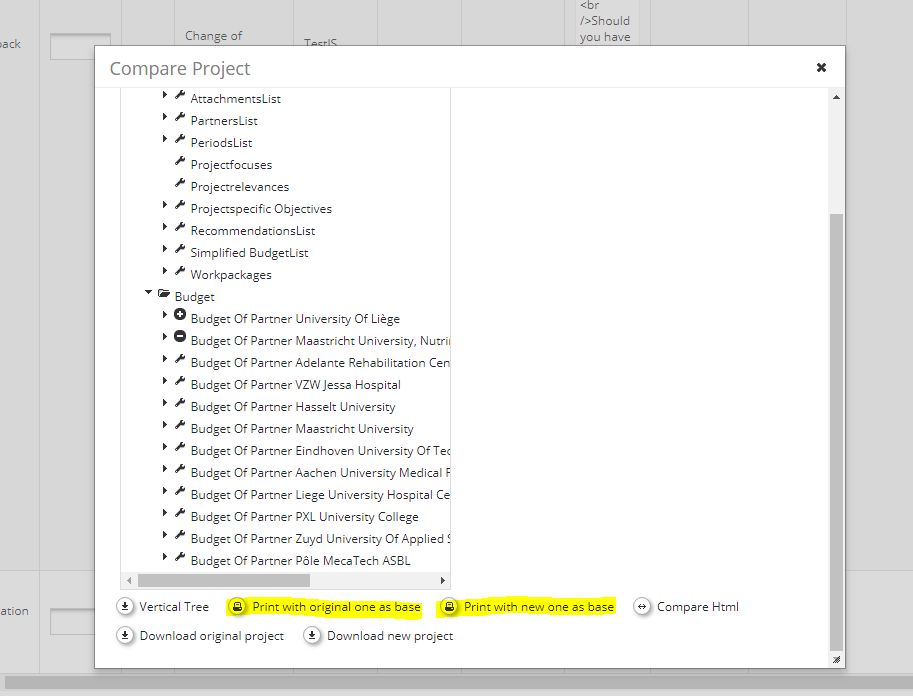This screenshot has height=696, width=913.
Task: Click wrench icon next to Projectfocuses
Action: click(180, 163)
